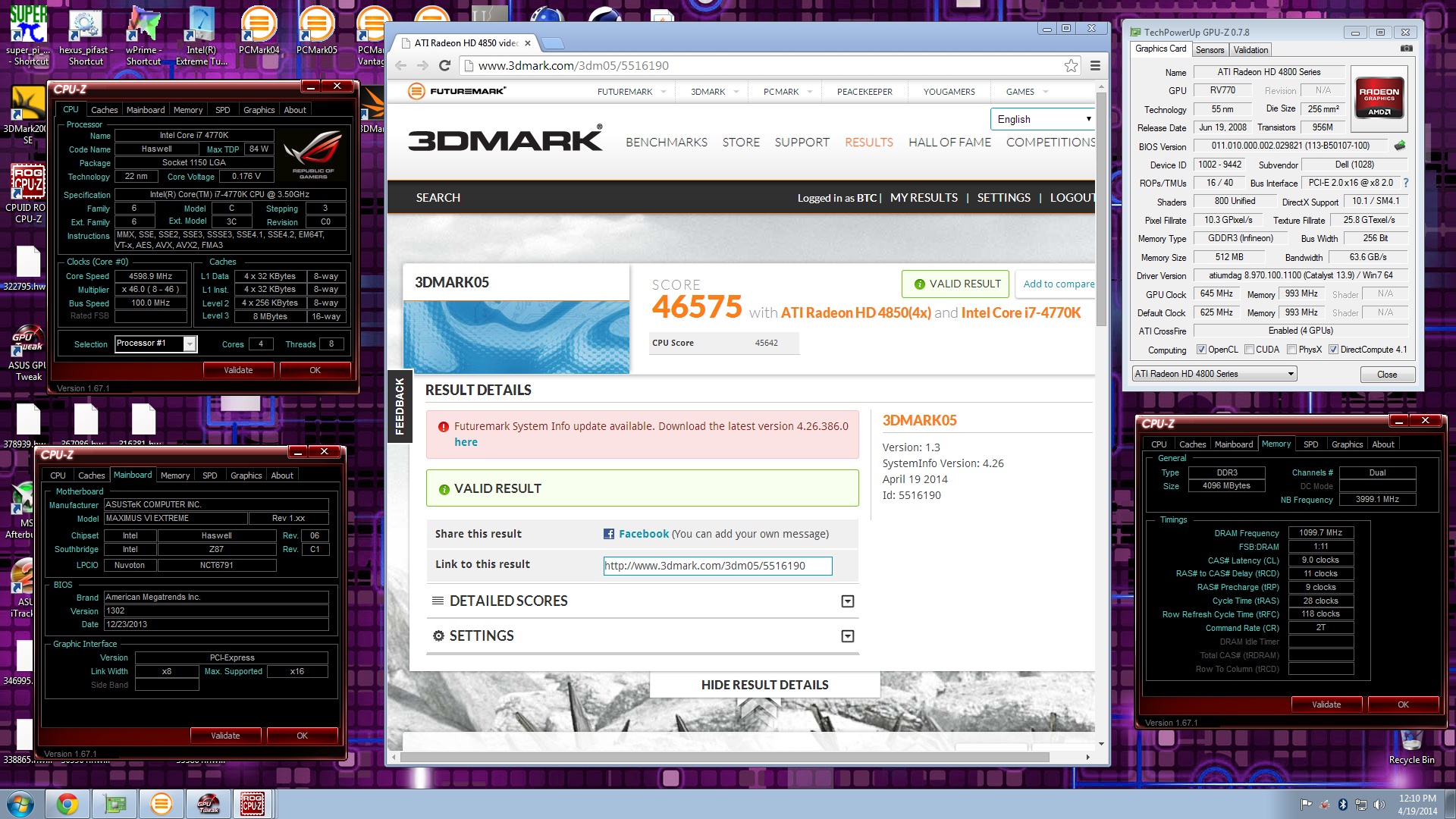Open ATI Radeon HD 4800 Series GPU selector
The image size is (1456, 819).
(1214, 374)
